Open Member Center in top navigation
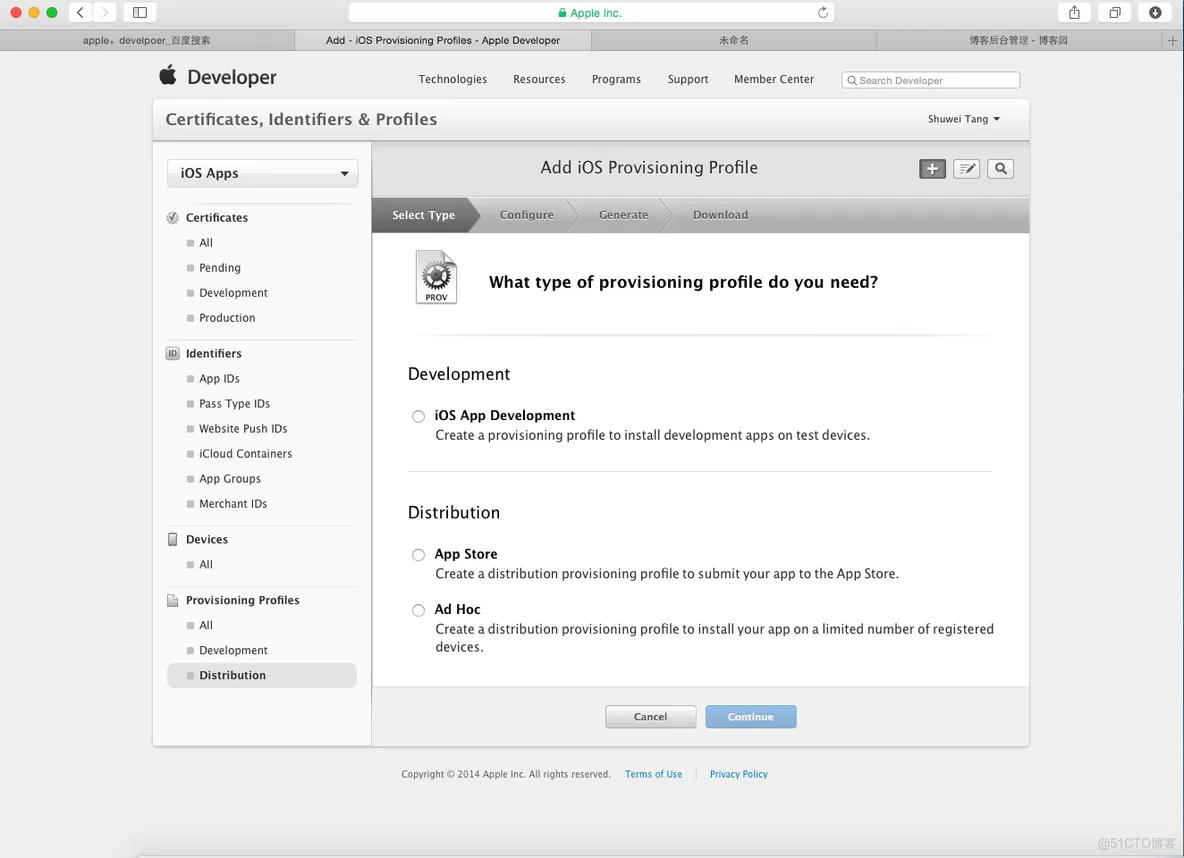The width and height of the screenshot is (1184, 858). (774, 79)
